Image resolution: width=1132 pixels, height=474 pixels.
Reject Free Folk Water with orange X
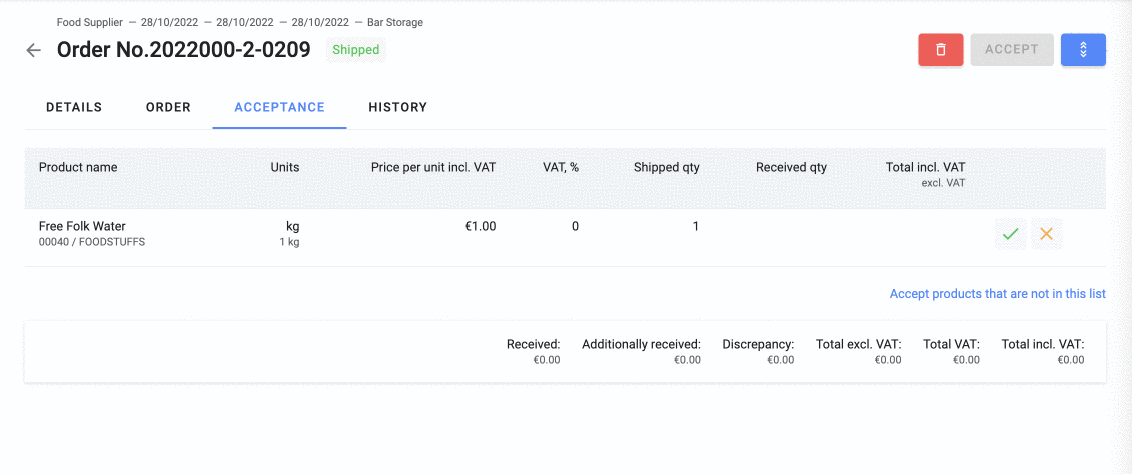pyautogui.click(x=1046, y=234)
